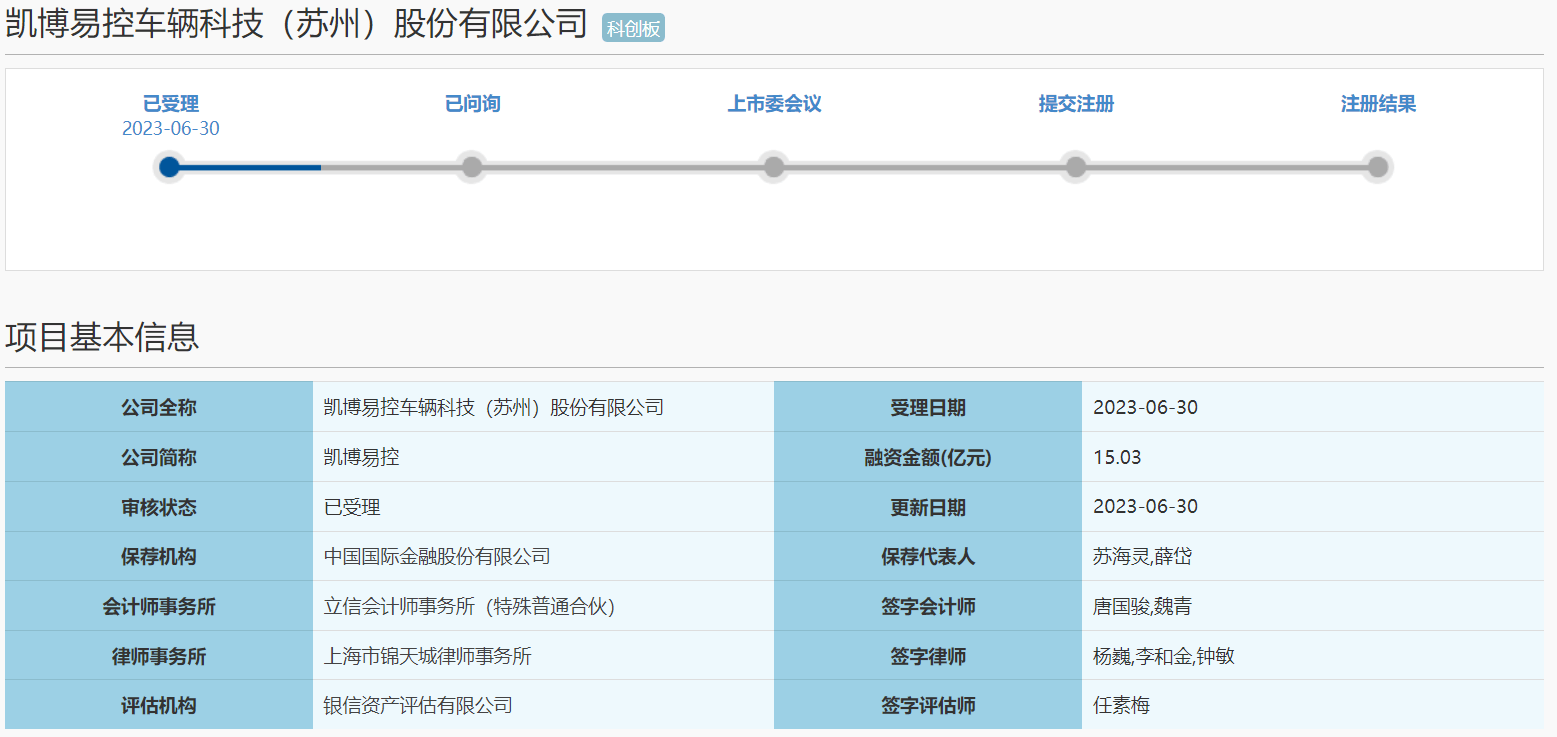
Task: Select the 提交注册 stage label
Action: [x=1076, y=104]
